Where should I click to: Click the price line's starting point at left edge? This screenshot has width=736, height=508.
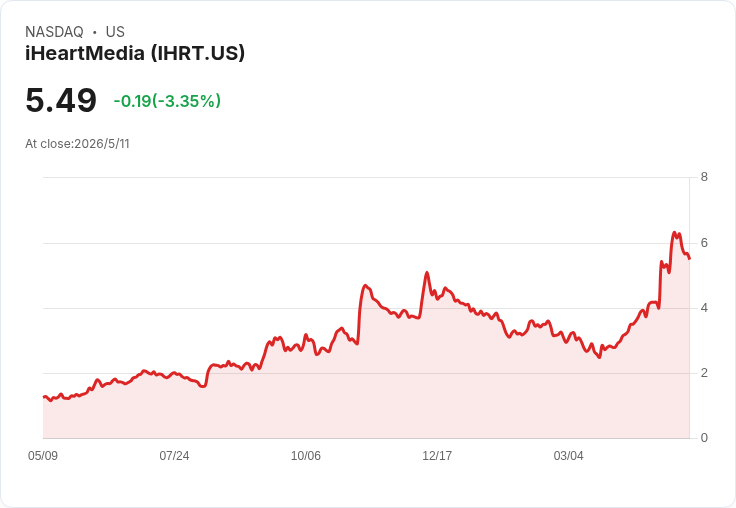(44, 397)
